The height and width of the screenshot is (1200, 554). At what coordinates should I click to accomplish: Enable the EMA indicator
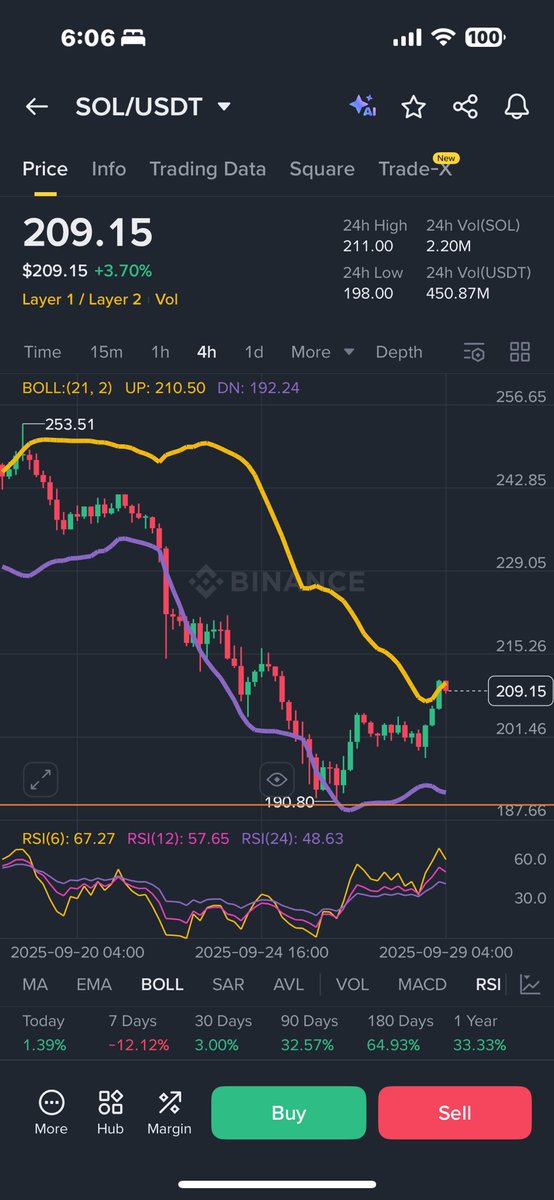94,985
